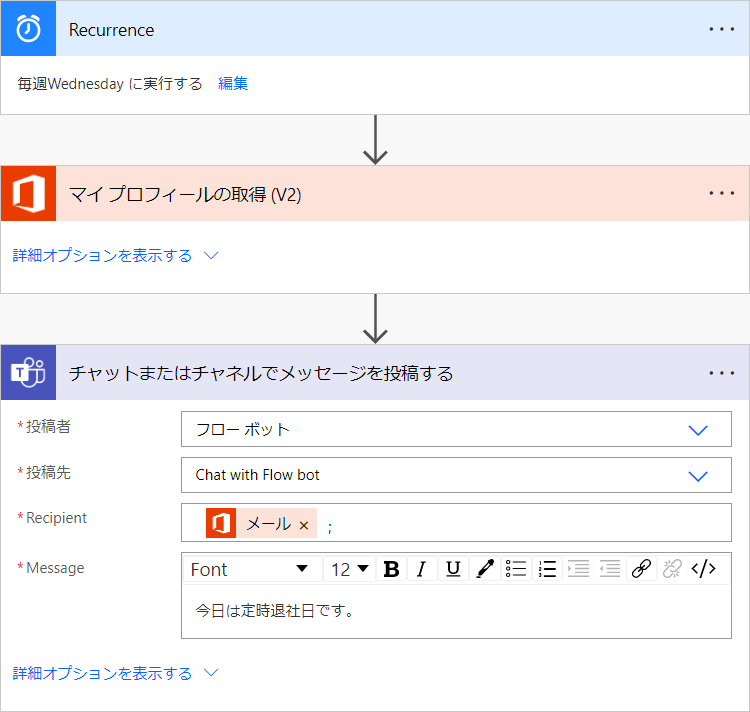Open more options menu on the Teams action
Screen dimensions: 750x712
[721, 373]
